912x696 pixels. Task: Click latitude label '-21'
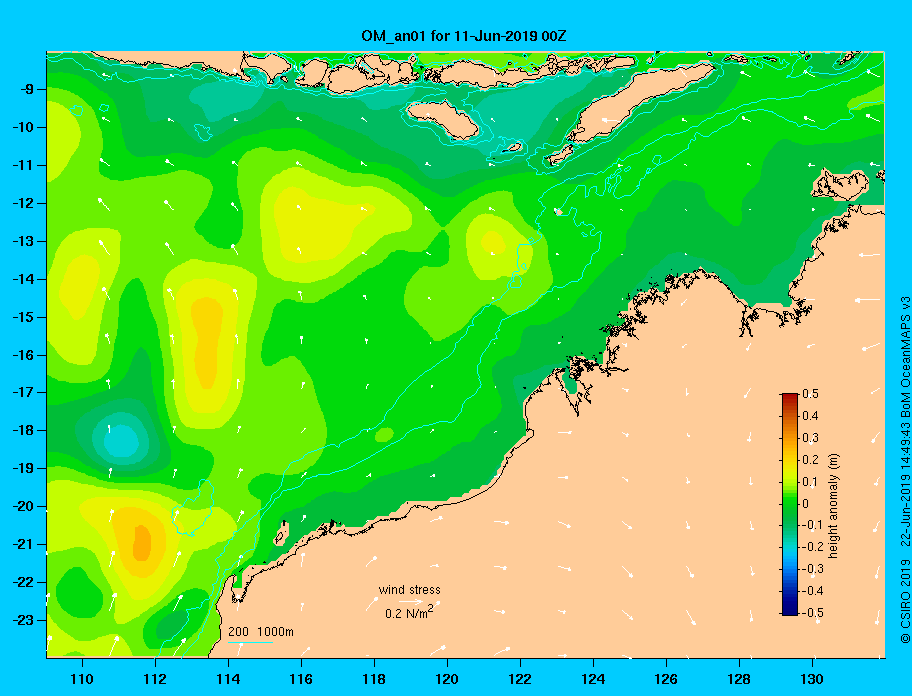coord(23,545)
